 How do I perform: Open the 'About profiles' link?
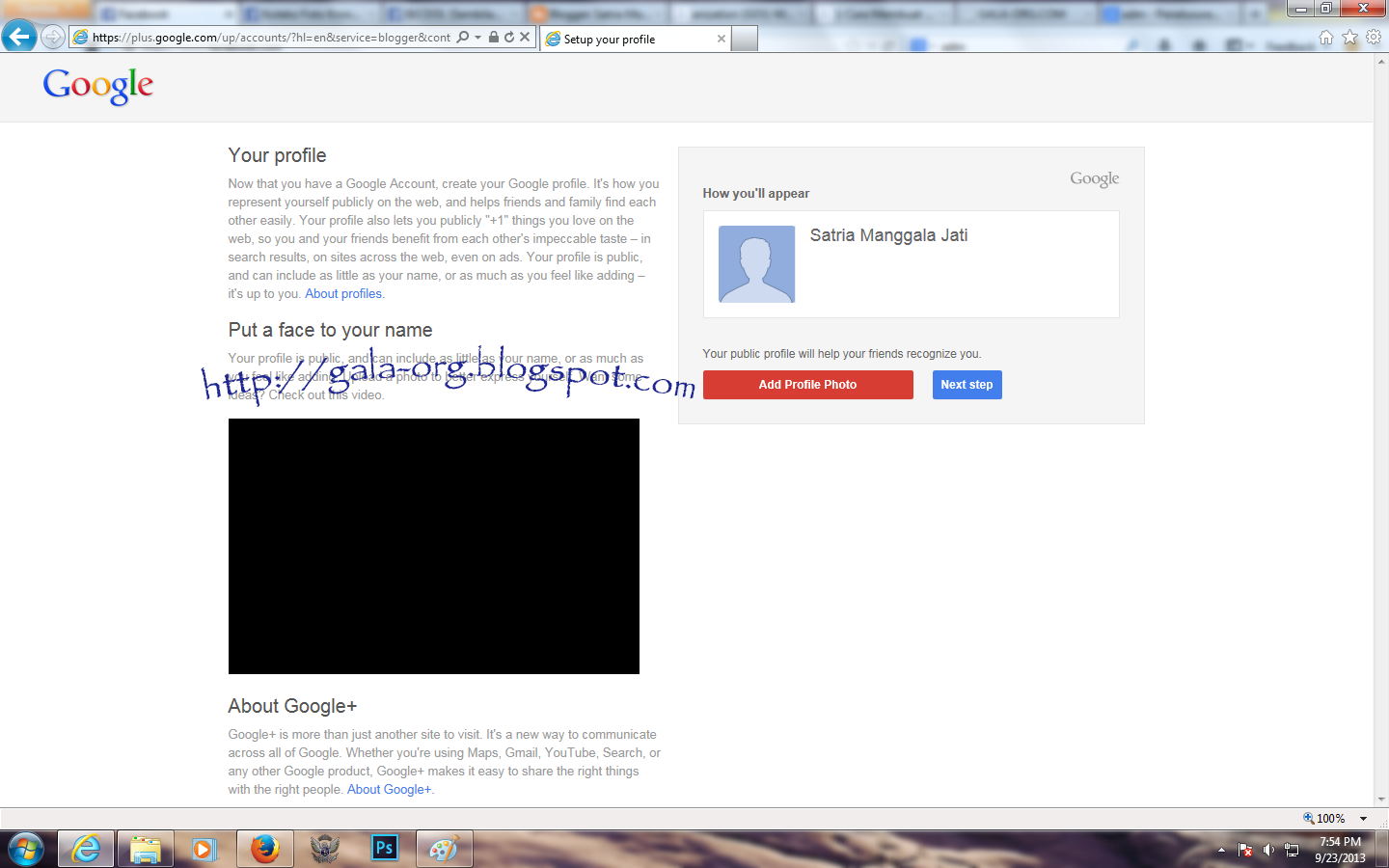click(x=343, y=294)
